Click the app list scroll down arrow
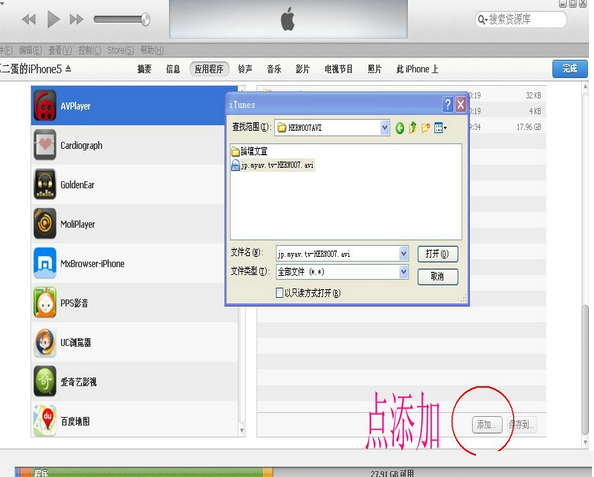This screenshot has height=477, width=594. [x=242, y=431]
